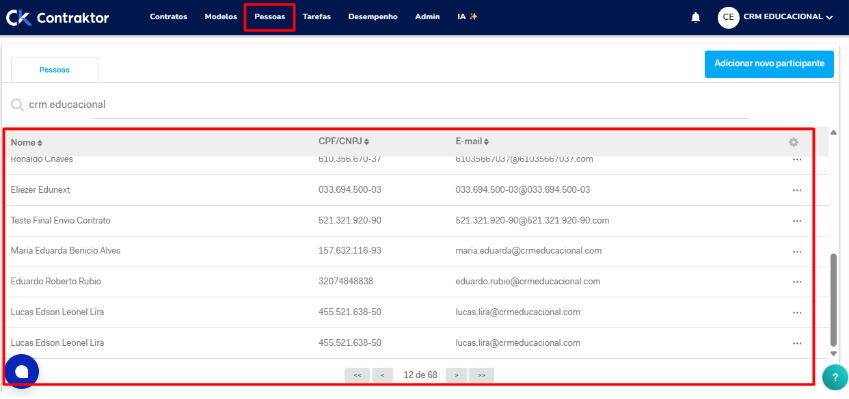Go to next page of results
The height and width of the screenshot is (399, 849).
[x=456, y=375]
